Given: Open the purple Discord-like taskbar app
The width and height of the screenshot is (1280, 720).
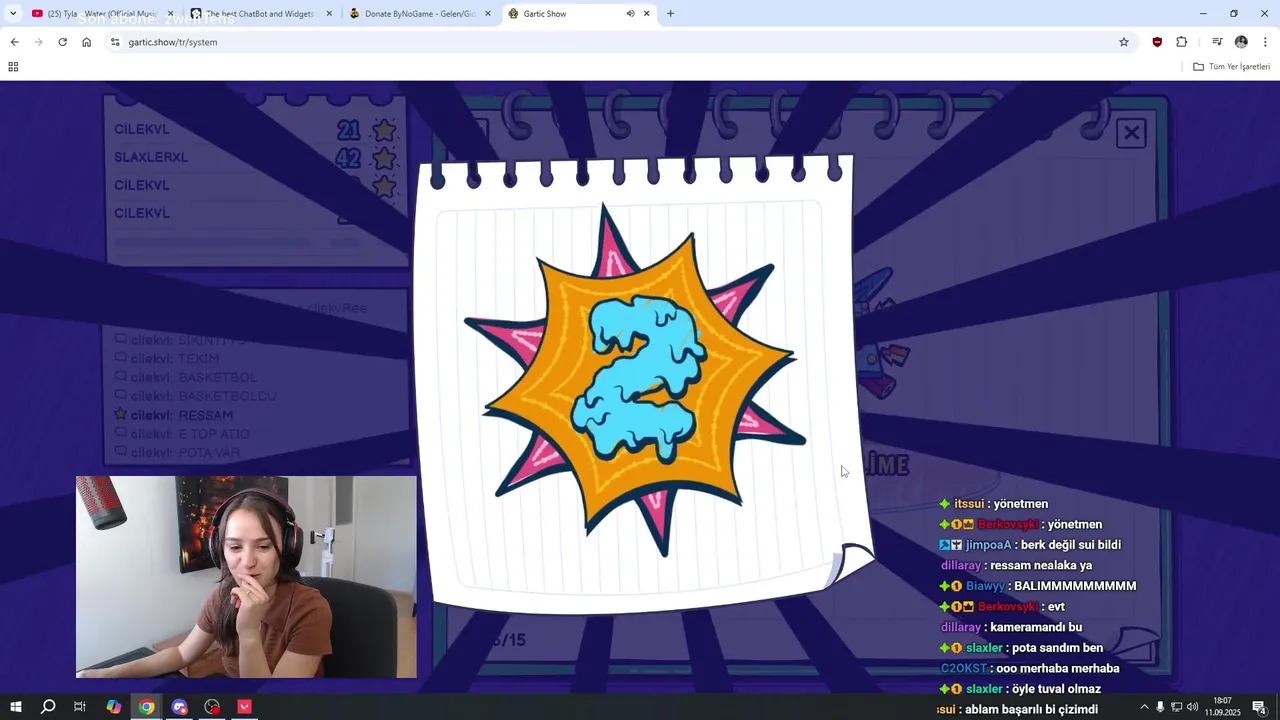Looking at the screenshot, I should coord(180,707).
